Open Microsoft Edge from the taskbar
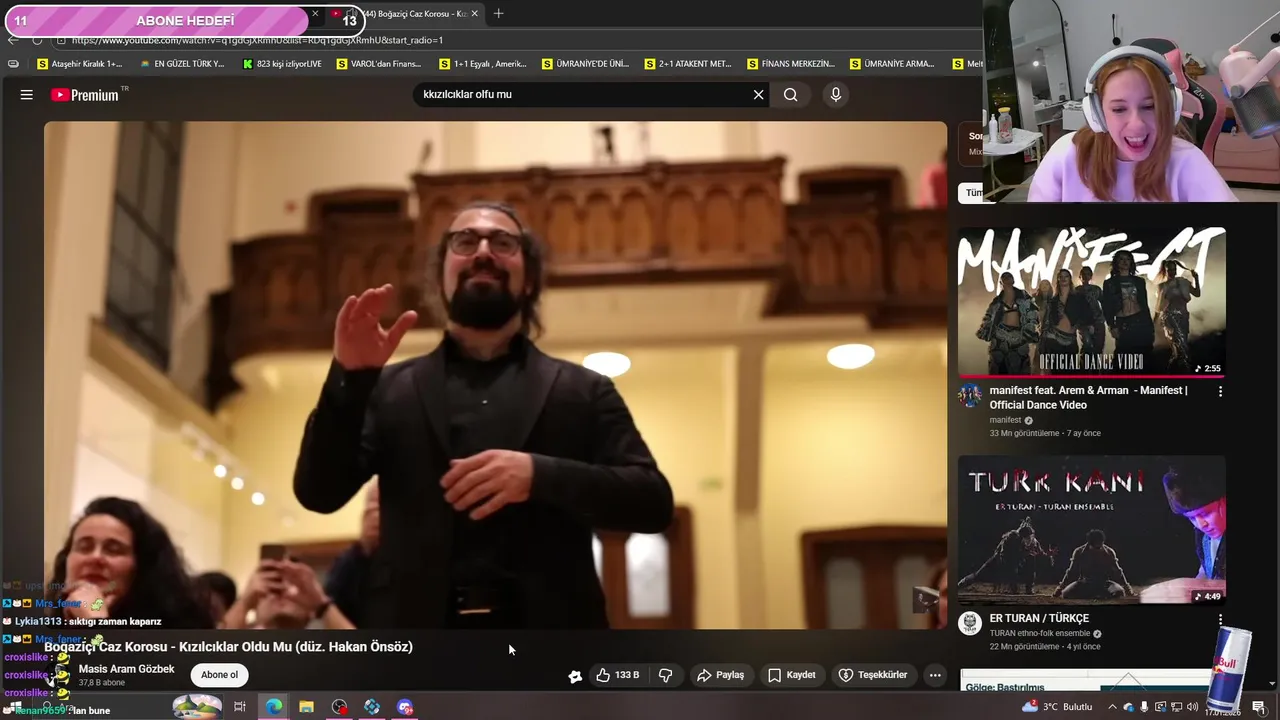The height and width of the screenshot is (720, 1280). click(273, 707)
